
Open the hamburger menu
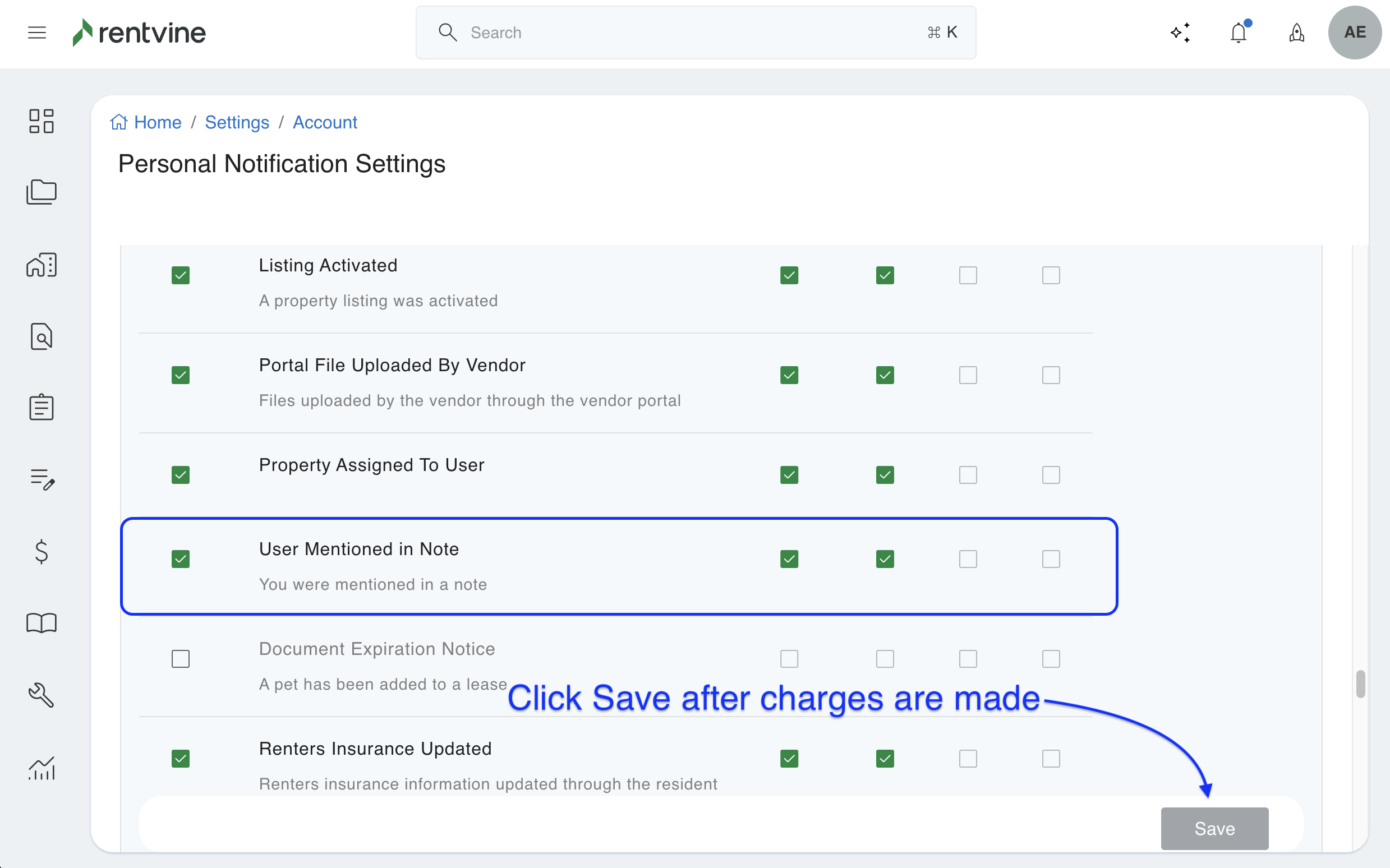[37, 33]
